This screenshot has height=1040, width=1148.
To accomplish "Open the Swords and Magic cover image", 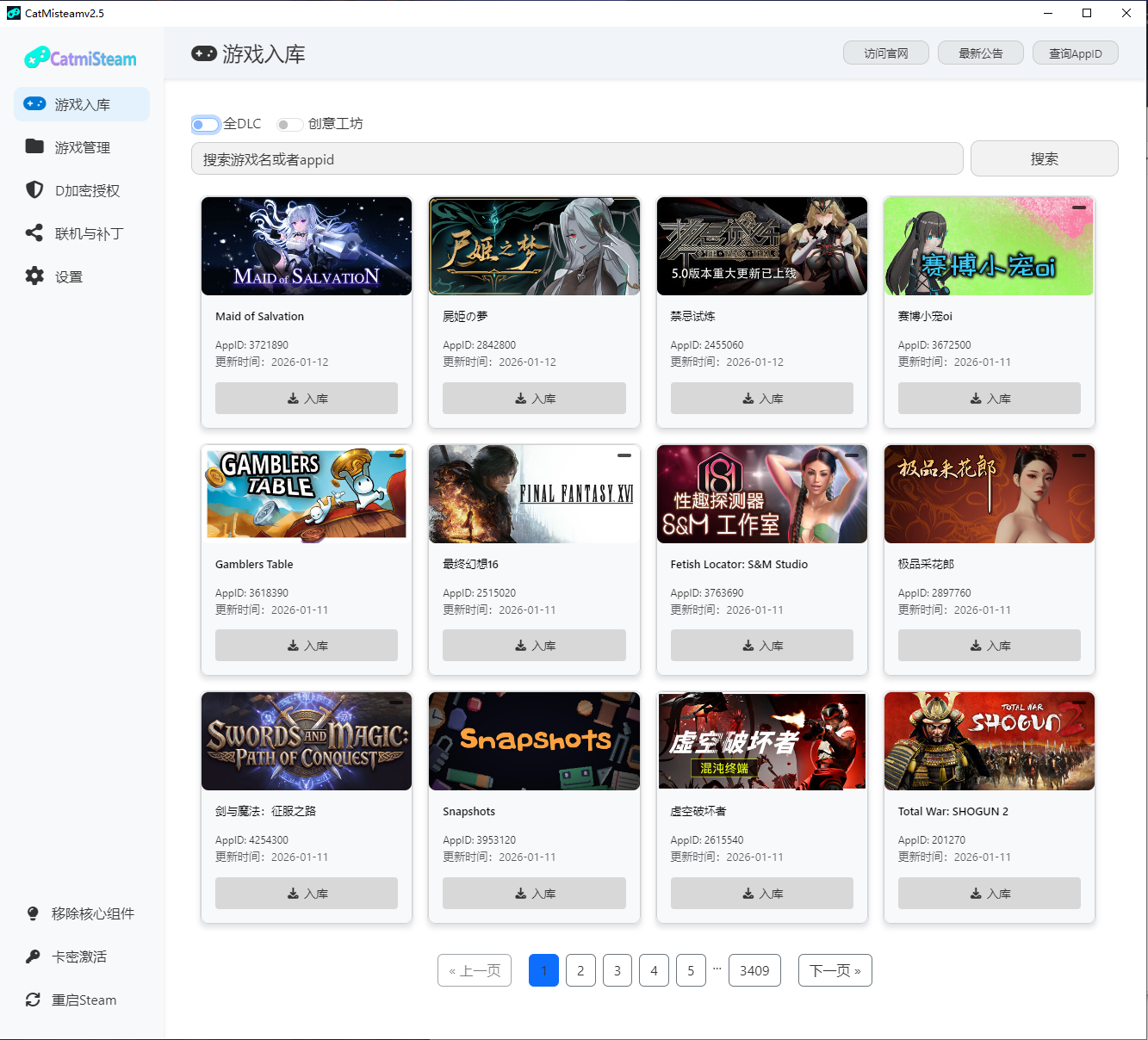I will pyautogui.click(x=307, y=741).
